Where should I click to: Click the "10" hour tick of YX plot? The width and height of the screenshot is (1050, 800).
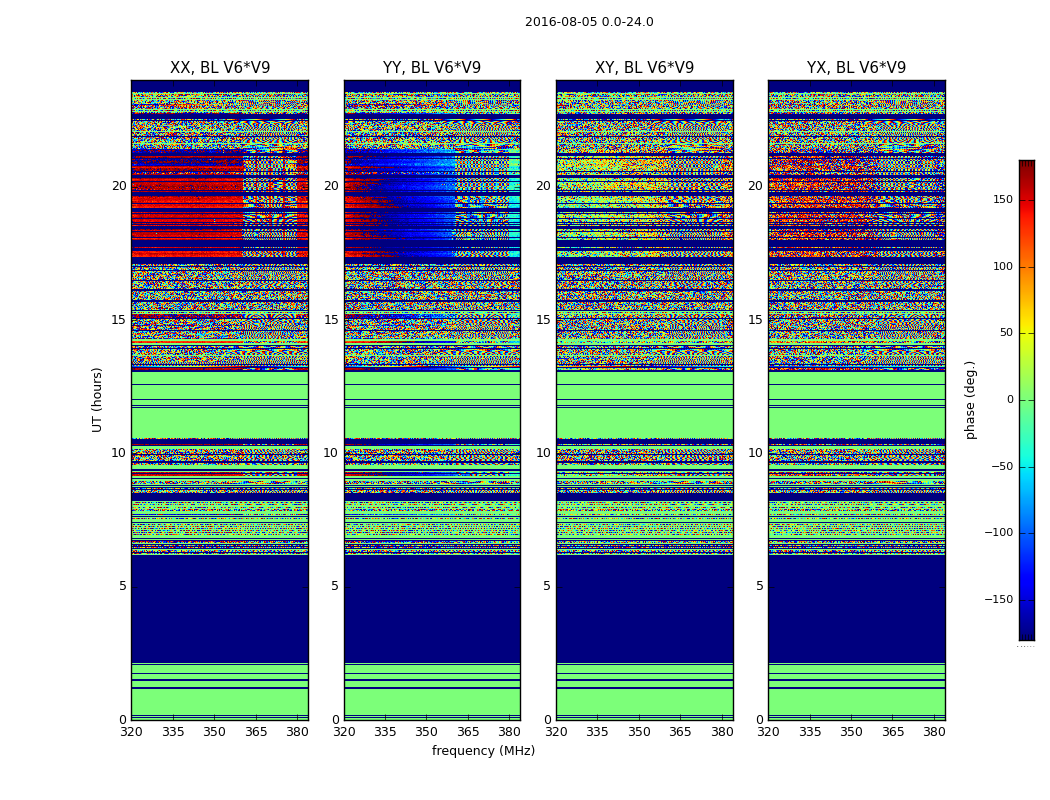coord(756,453)
